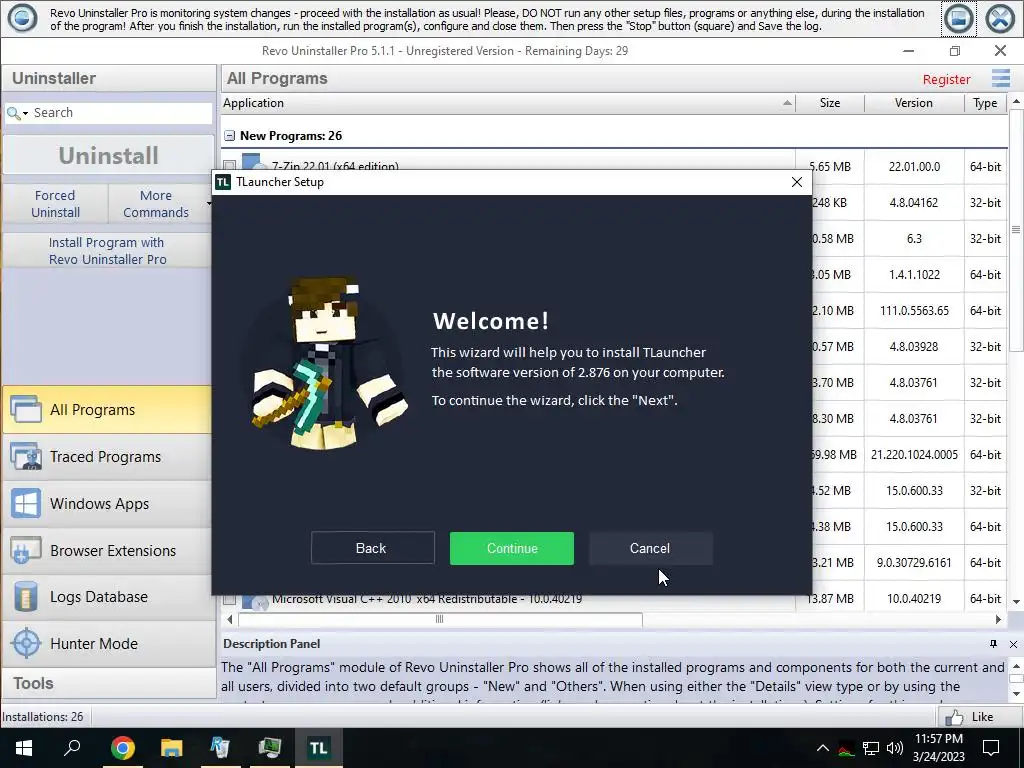Pin the Description Panel
Screen dimensions: 1024x768
(993, 644)
